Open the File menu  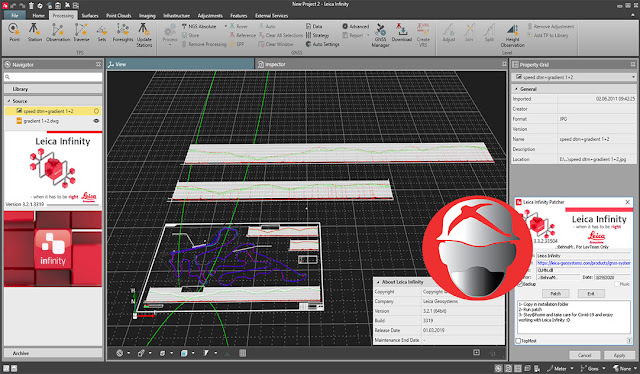[15, 16]
